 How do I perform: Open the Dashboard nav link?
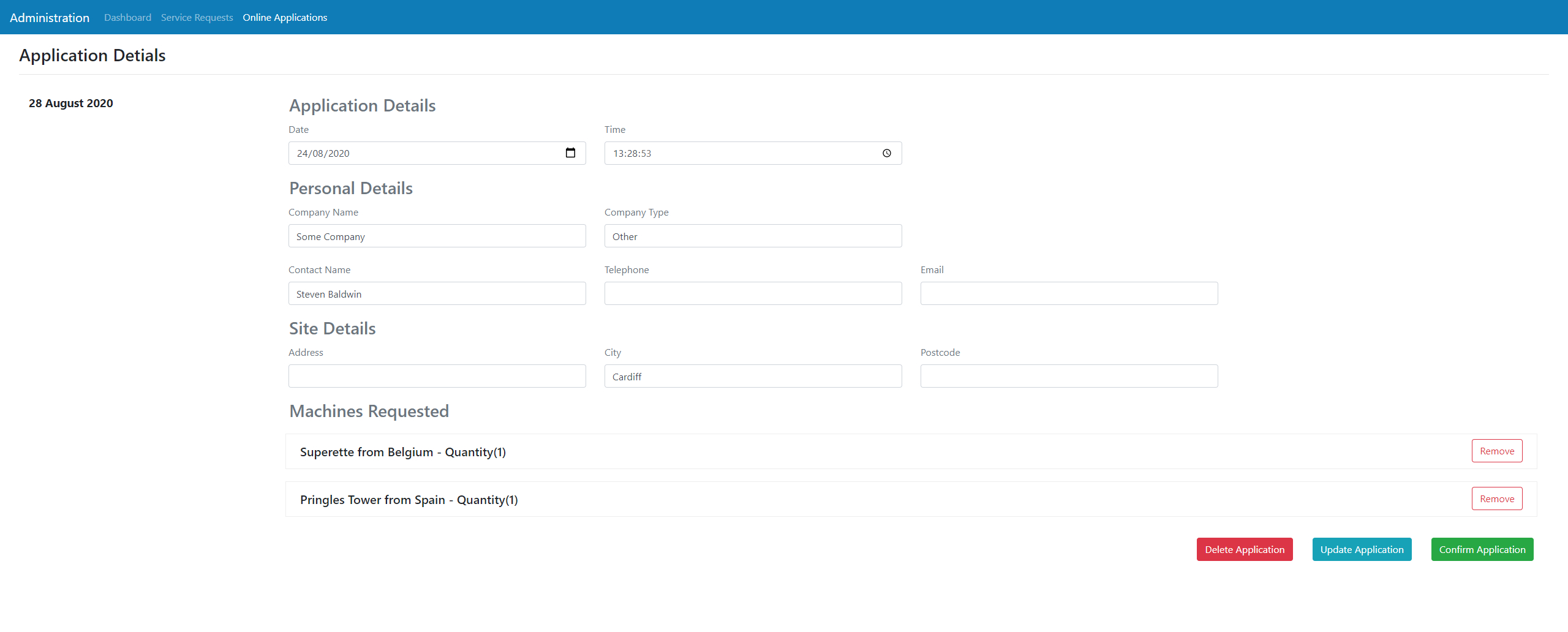[127, 17]
